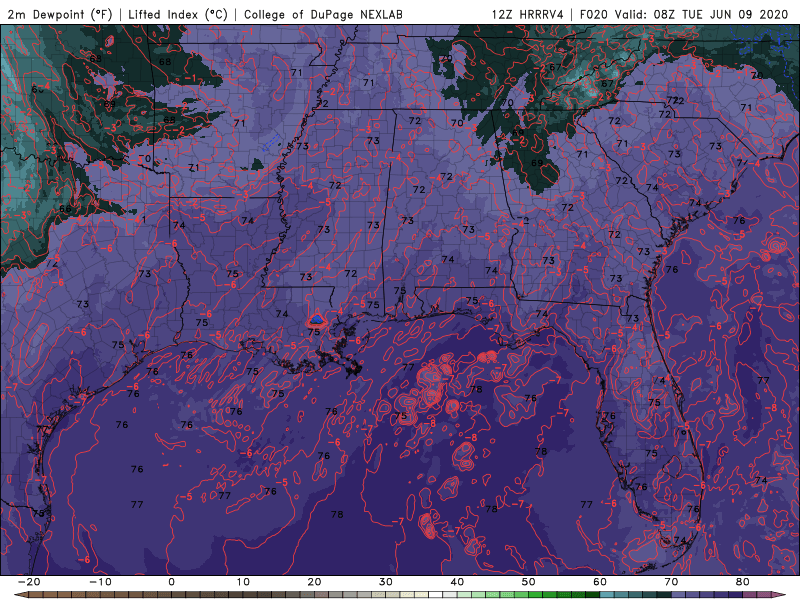Click the "66" dewpoint value on the map
This screenshot has height=600, width=800.
pyautogui.click(x=65, y=209)
